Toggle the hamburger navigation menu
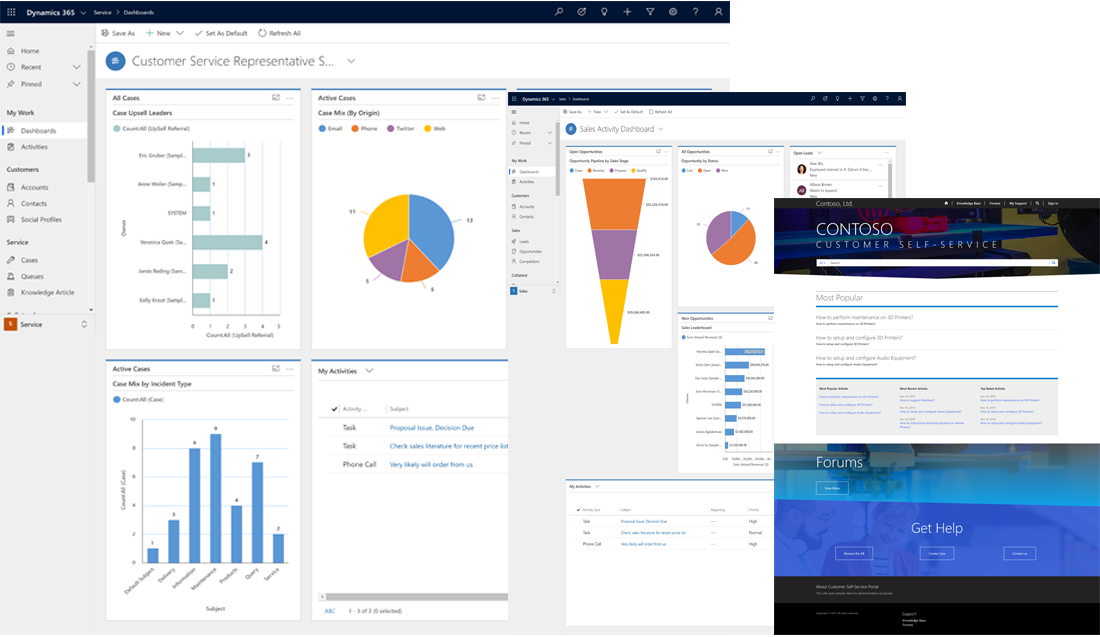 pos(11,33)
